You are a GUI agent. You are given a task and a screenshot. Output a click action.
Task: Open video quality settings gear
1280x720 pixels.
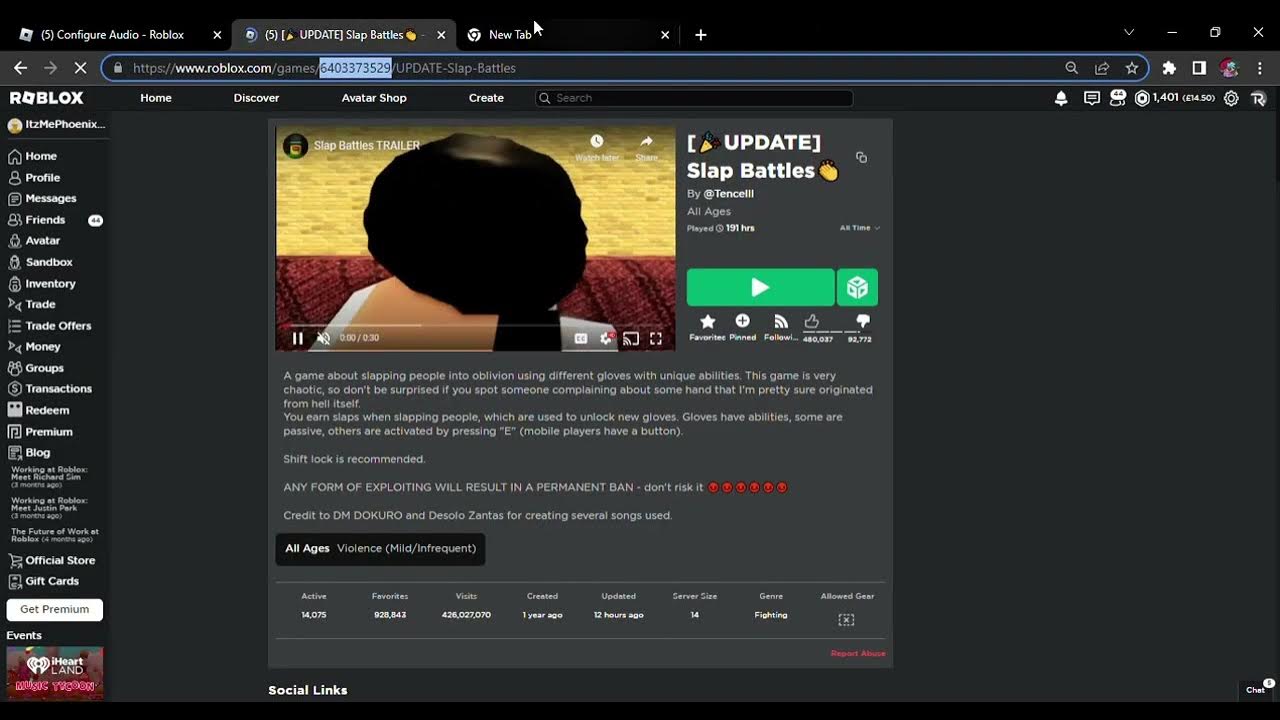(606, 339)
